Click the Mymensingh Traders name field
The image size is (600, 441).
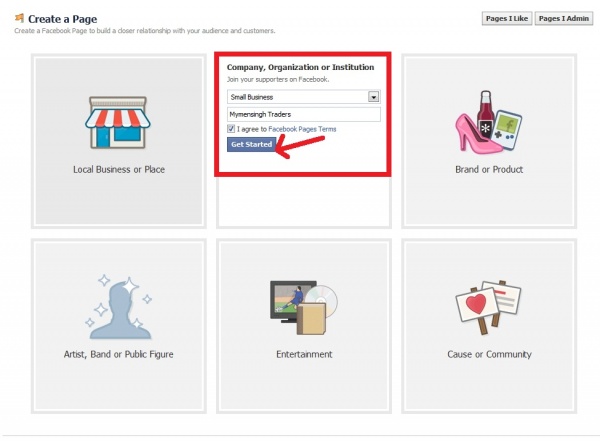coord(304,114)
